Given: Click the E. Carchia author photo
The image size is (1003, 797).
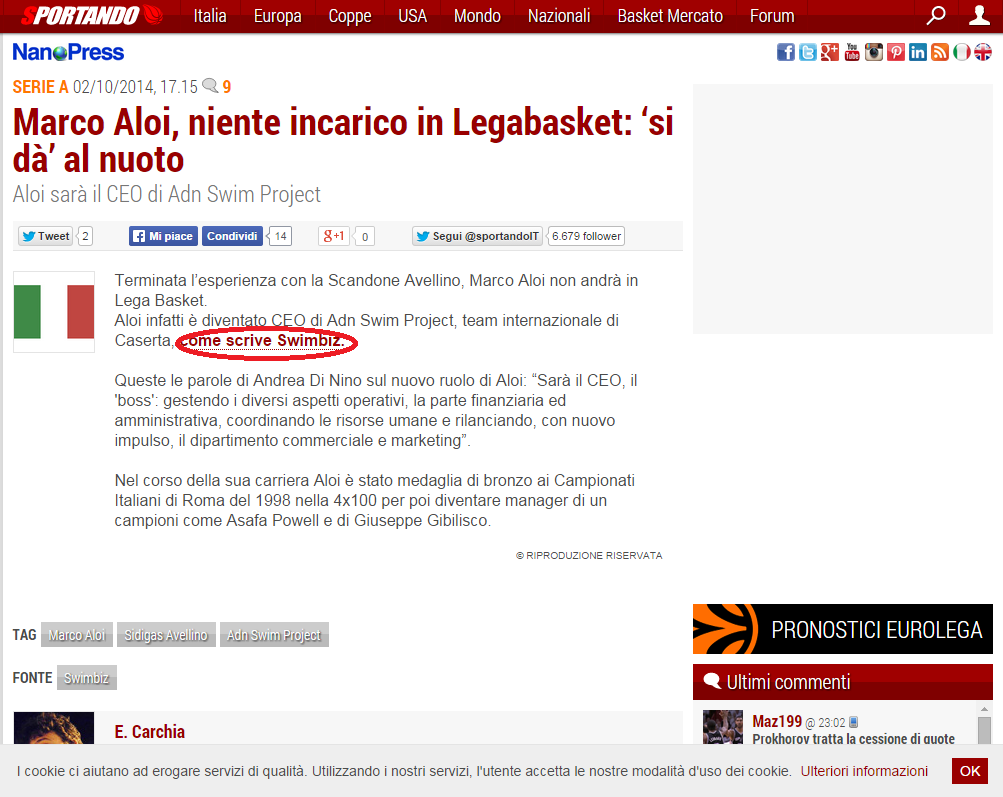Looking at the screenshot, I should 54,728.
